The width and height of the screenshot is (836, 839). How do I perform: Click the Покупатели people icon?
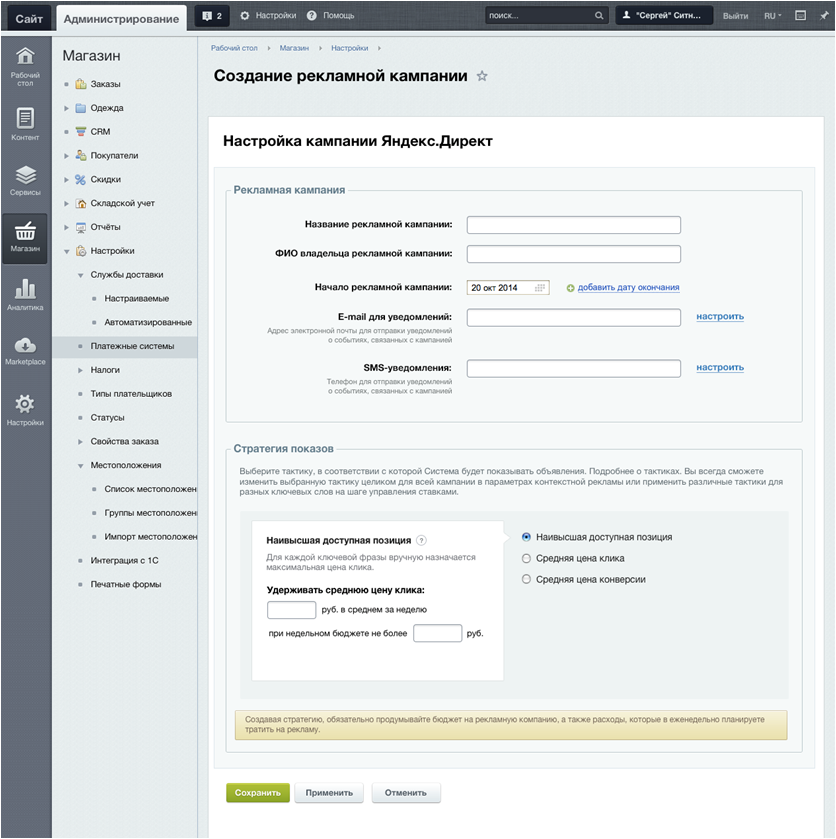(81, 155)
